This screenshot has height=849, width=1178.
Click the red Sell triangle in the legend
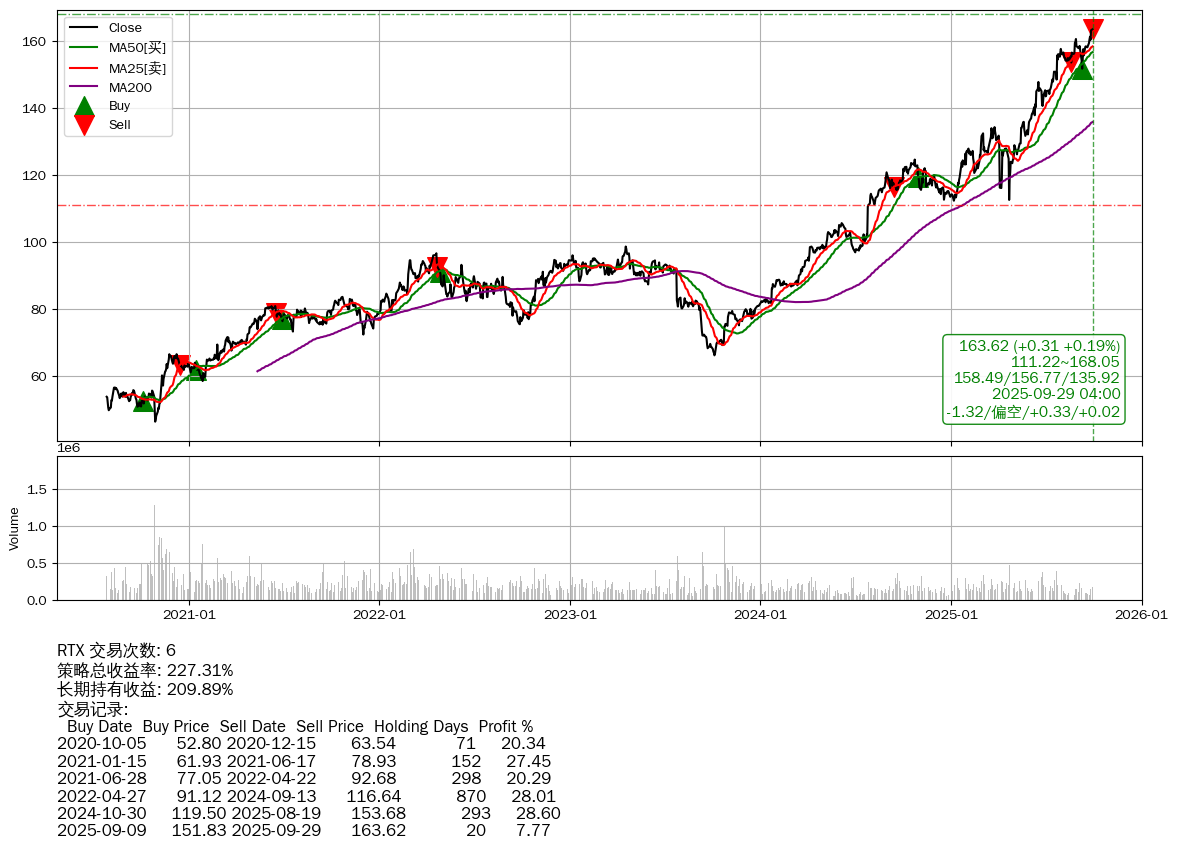pos(85,125)
